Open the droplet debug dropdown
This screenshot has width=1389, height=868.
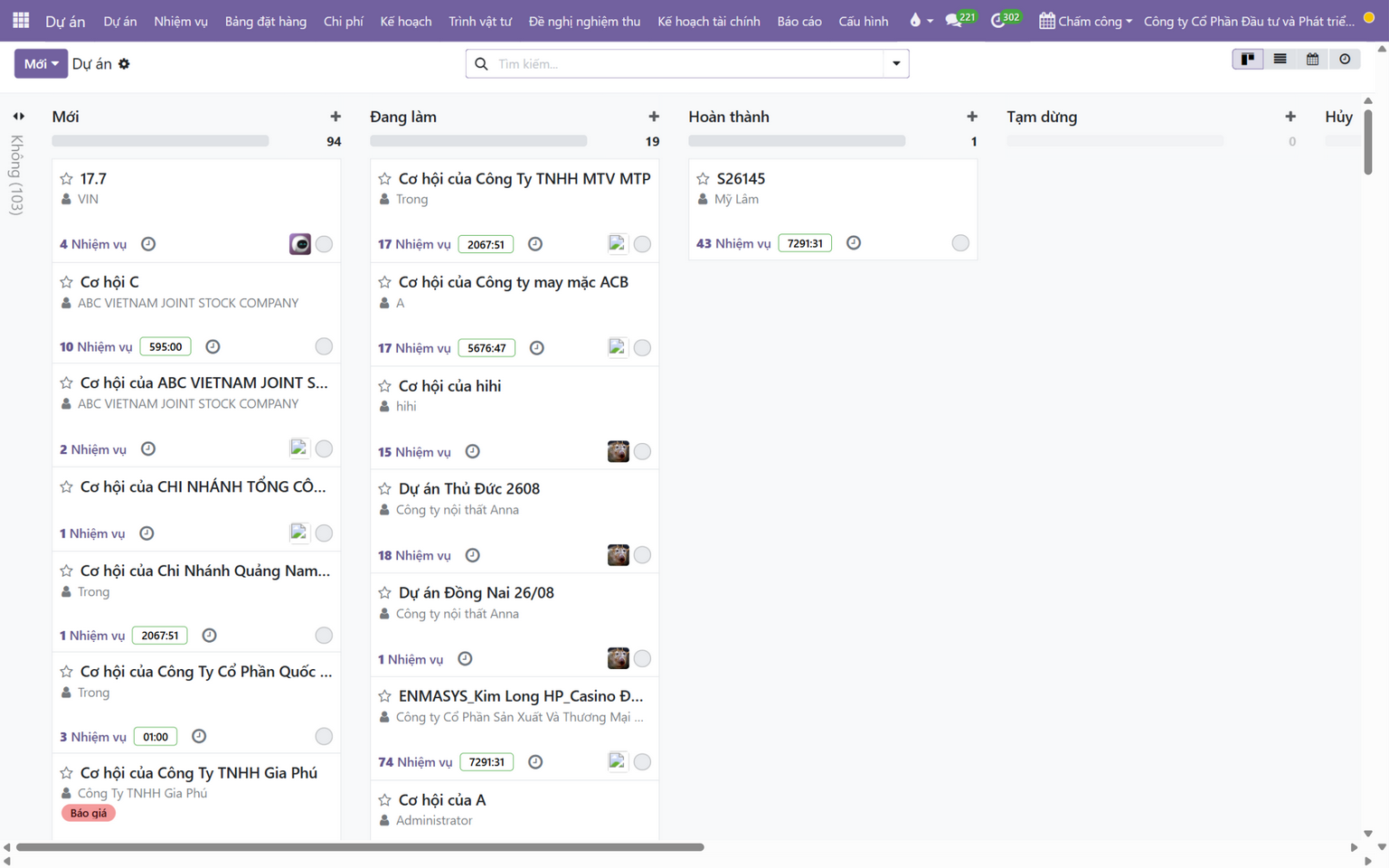(x=921, y=20)
